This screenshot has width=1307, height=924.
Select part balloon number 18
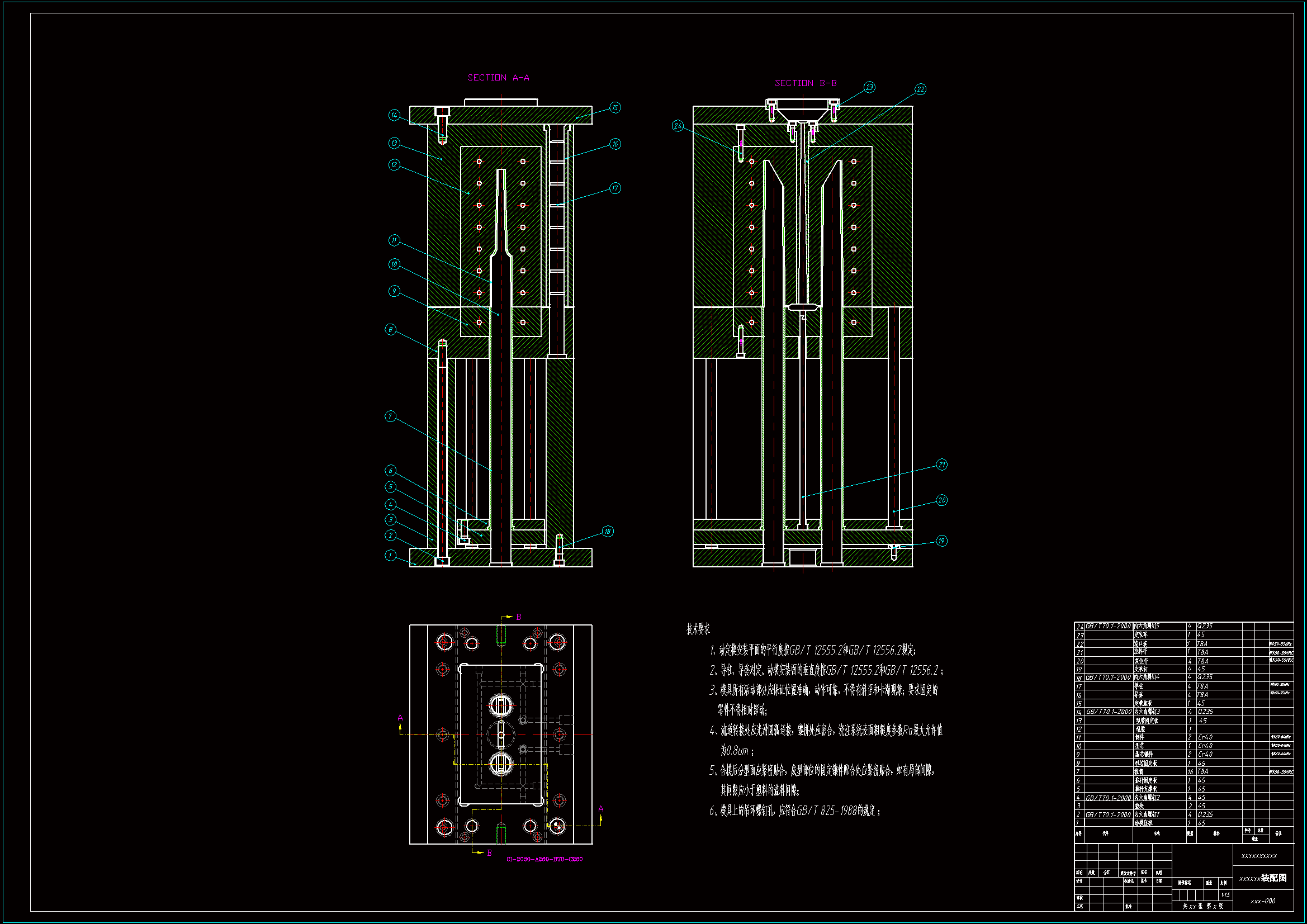tap(608, 531)
